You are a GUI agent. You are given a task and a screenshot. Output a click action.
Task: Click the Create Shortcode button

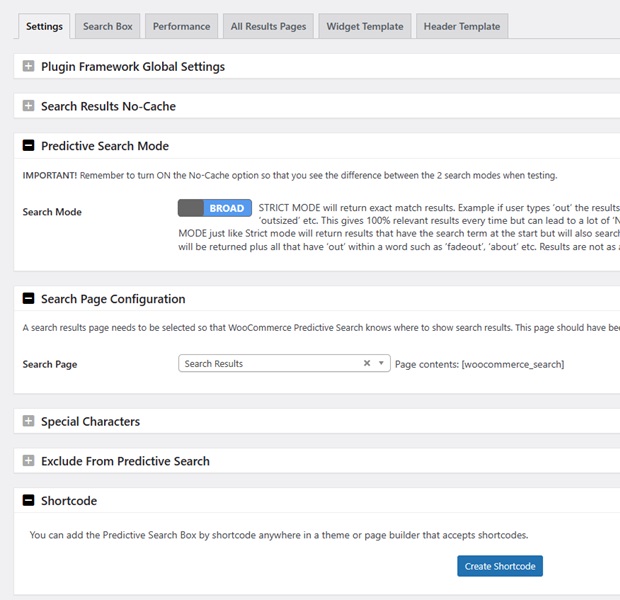click(x=500, y=566)
